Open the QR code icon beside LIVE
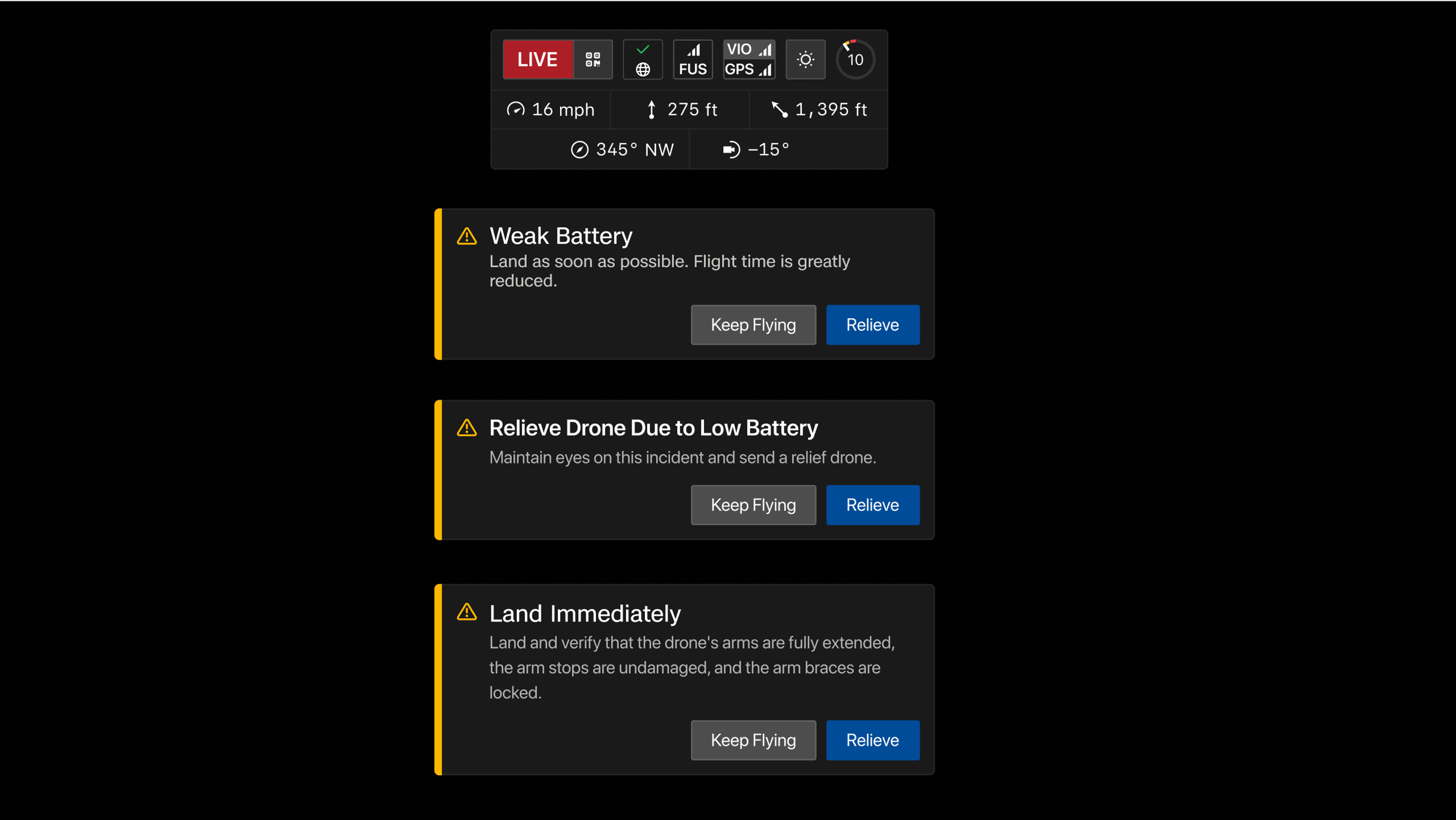The height and width of the screenshot is (820, 1456). click(593, 59)
